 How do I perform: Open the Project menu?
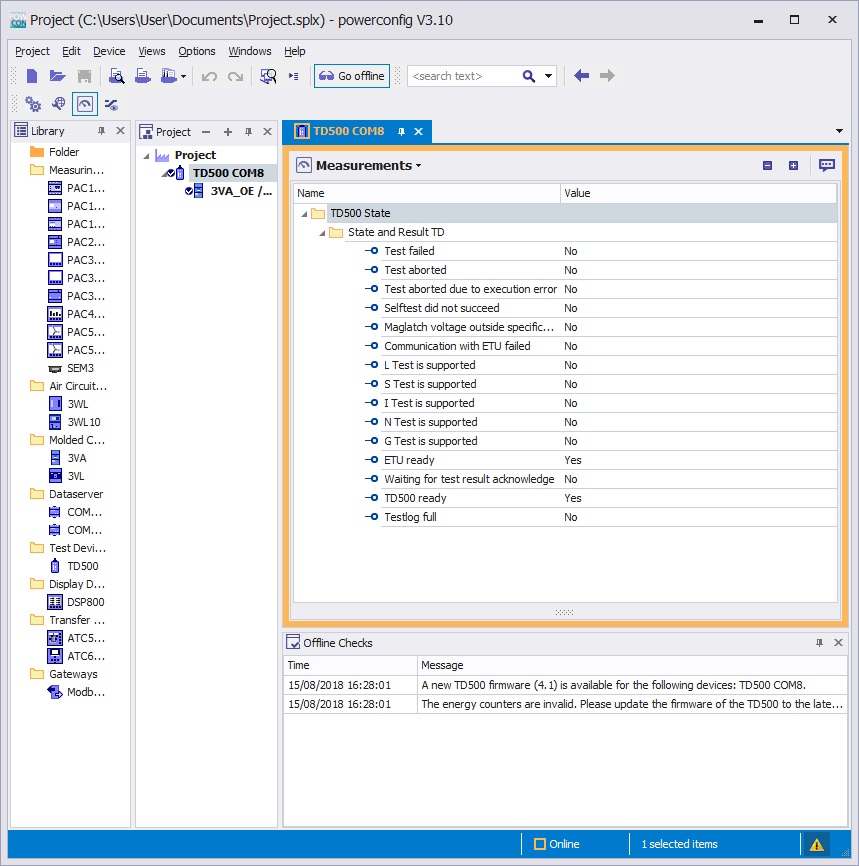(32, 51)
